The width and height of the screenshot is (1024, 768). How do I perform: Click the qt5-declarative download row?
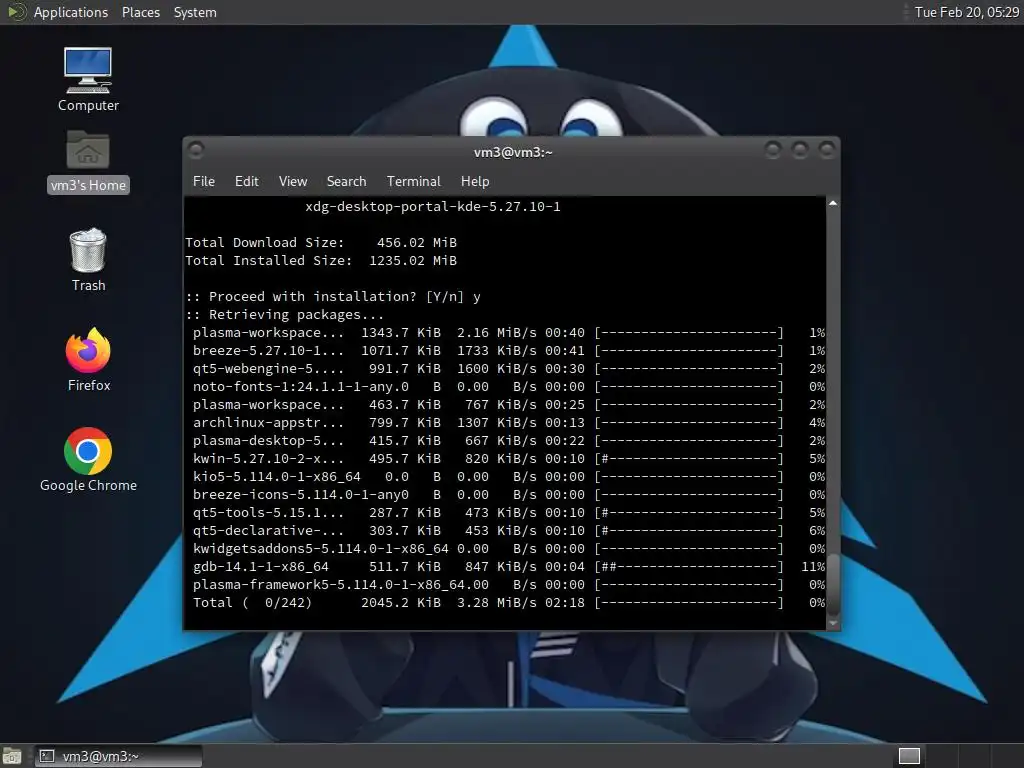tap(509, 530)
